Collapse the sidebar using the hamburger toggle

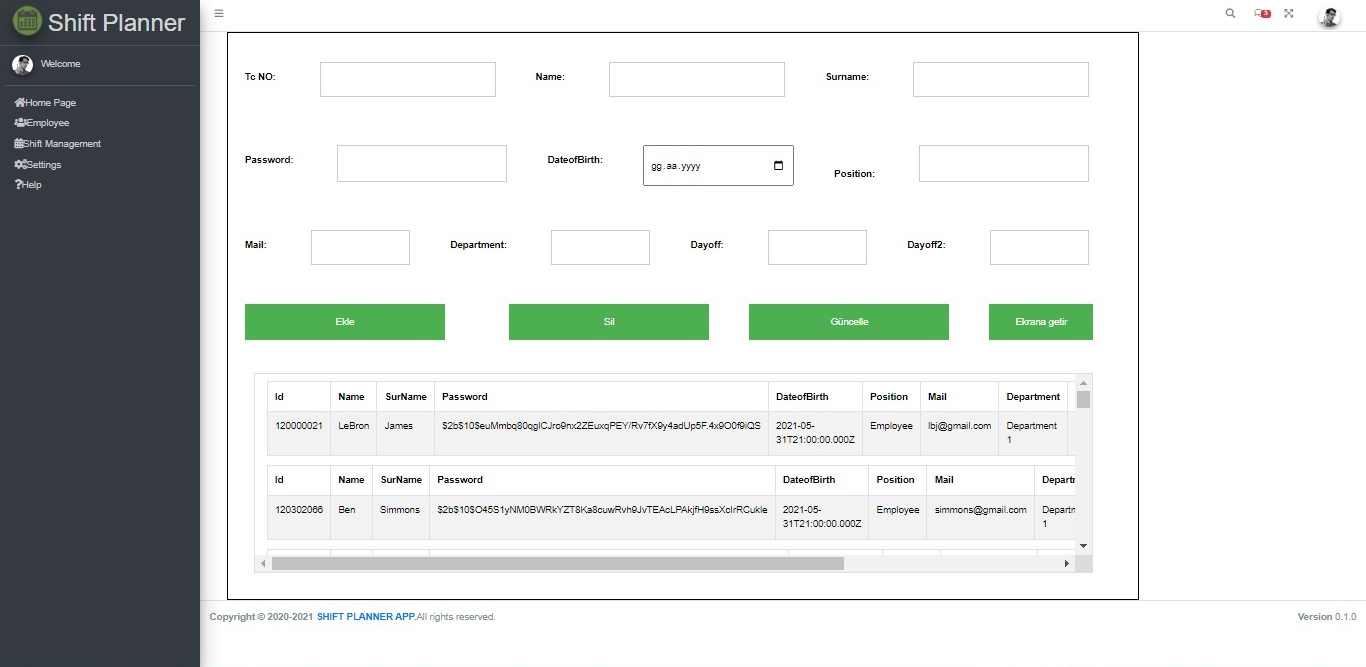click(218, 13)
